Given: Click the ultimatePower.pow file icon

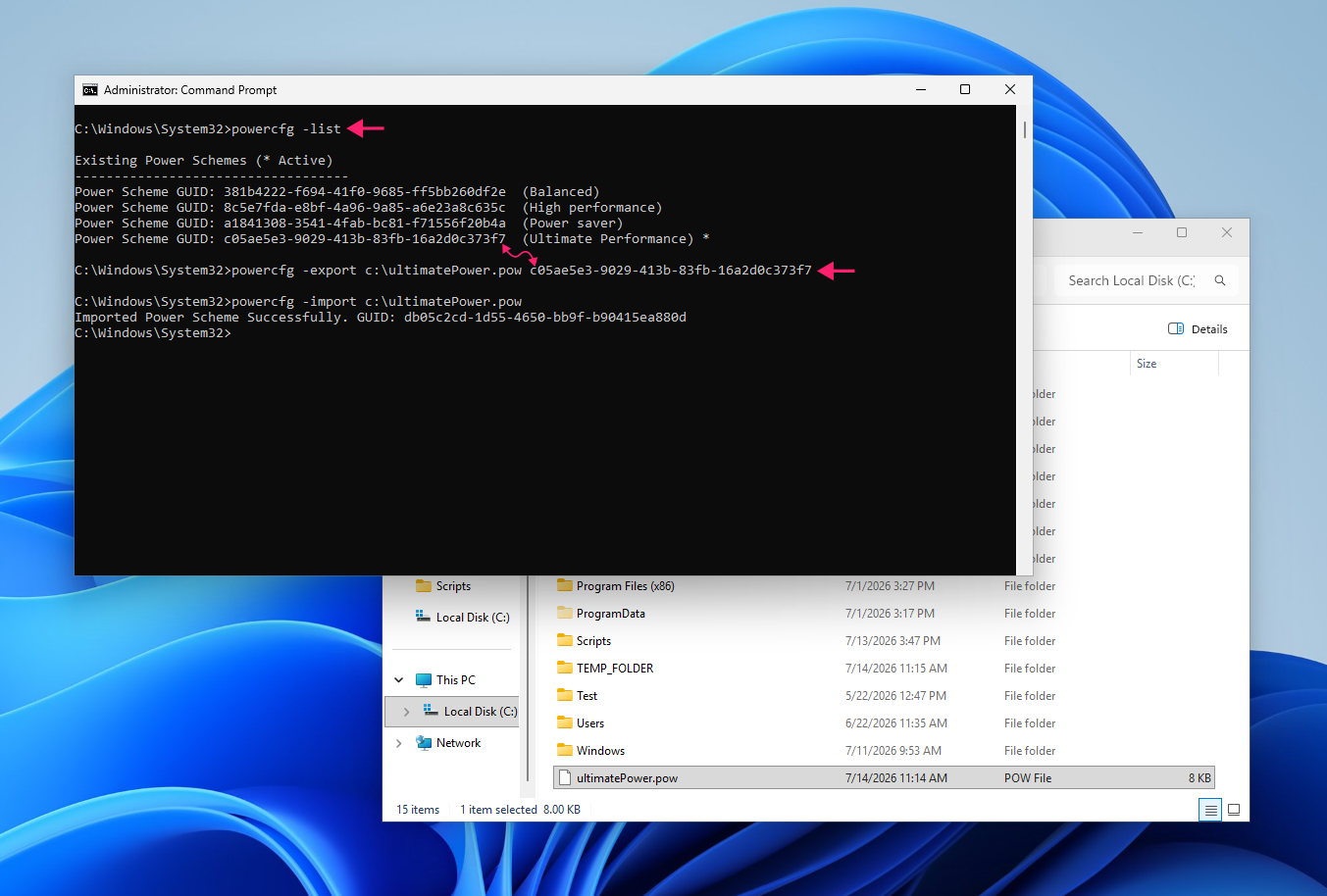Looking at the screenshot, I should [565, 778].
